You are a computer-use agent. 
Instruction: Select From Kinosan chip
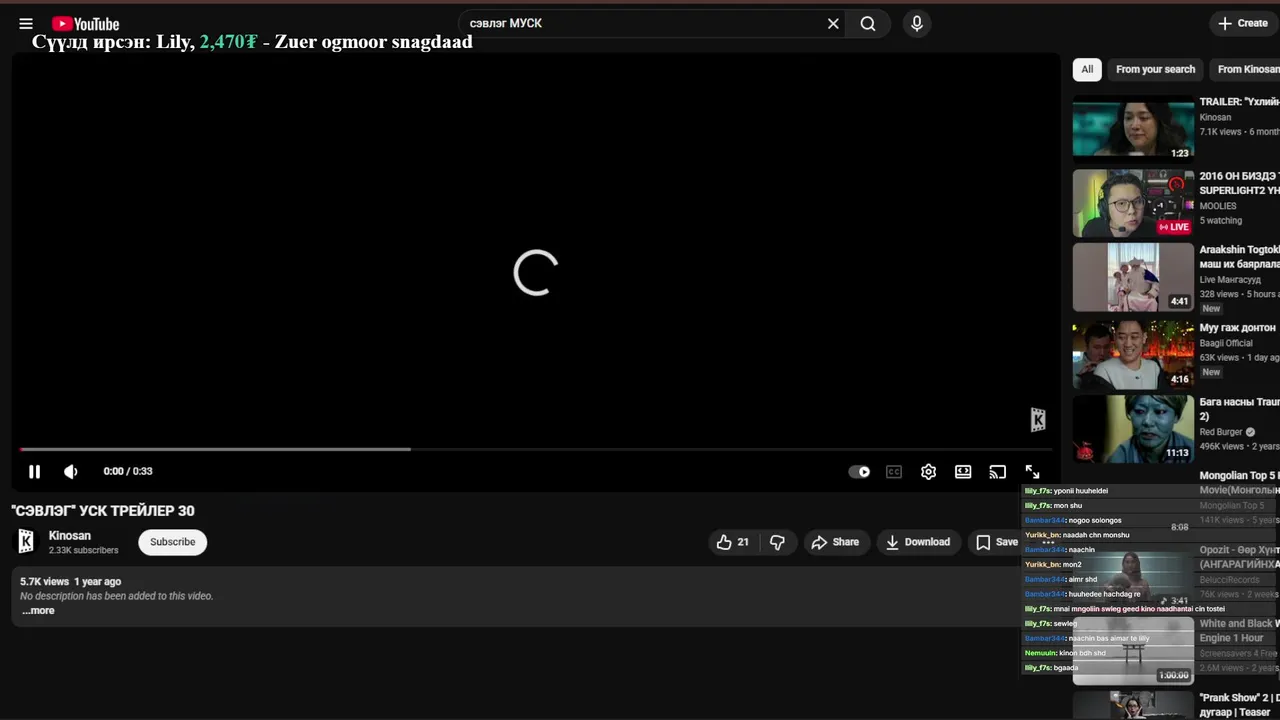(x=1247, y=69)
